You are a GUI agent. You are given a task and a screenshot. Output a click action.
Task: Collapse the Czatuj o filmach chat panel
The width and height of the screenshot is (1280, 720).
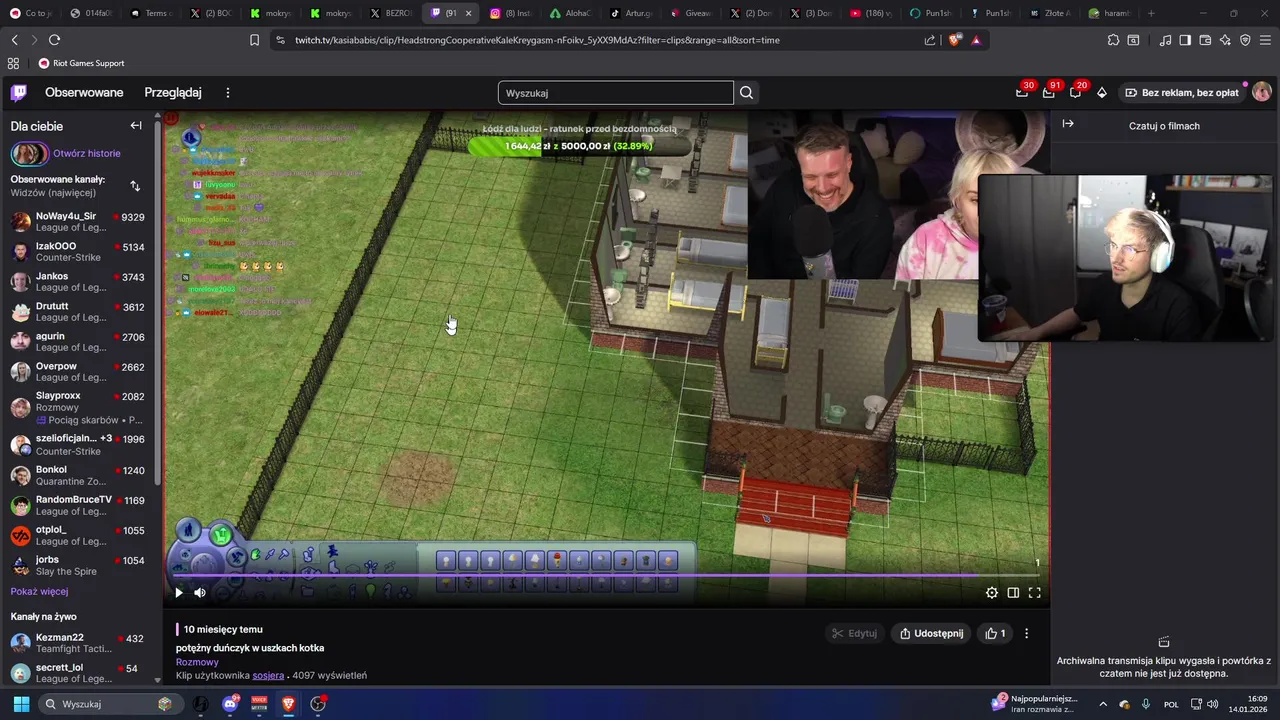[x=1068, y=124]
